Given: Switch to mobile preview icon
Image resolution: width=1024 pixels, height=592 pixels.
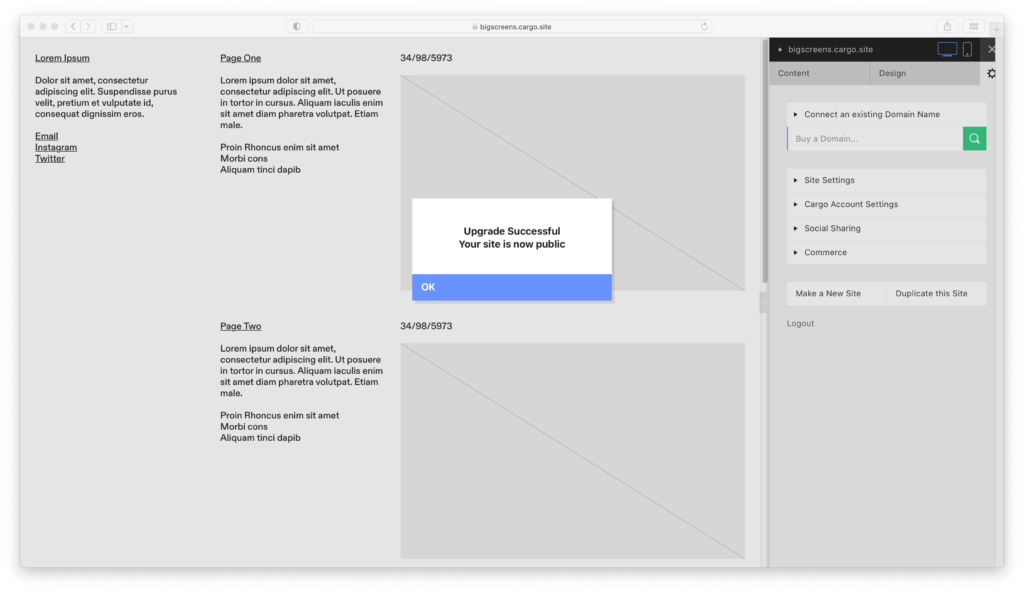Looking at the screenshot, I should coord(967,49).
